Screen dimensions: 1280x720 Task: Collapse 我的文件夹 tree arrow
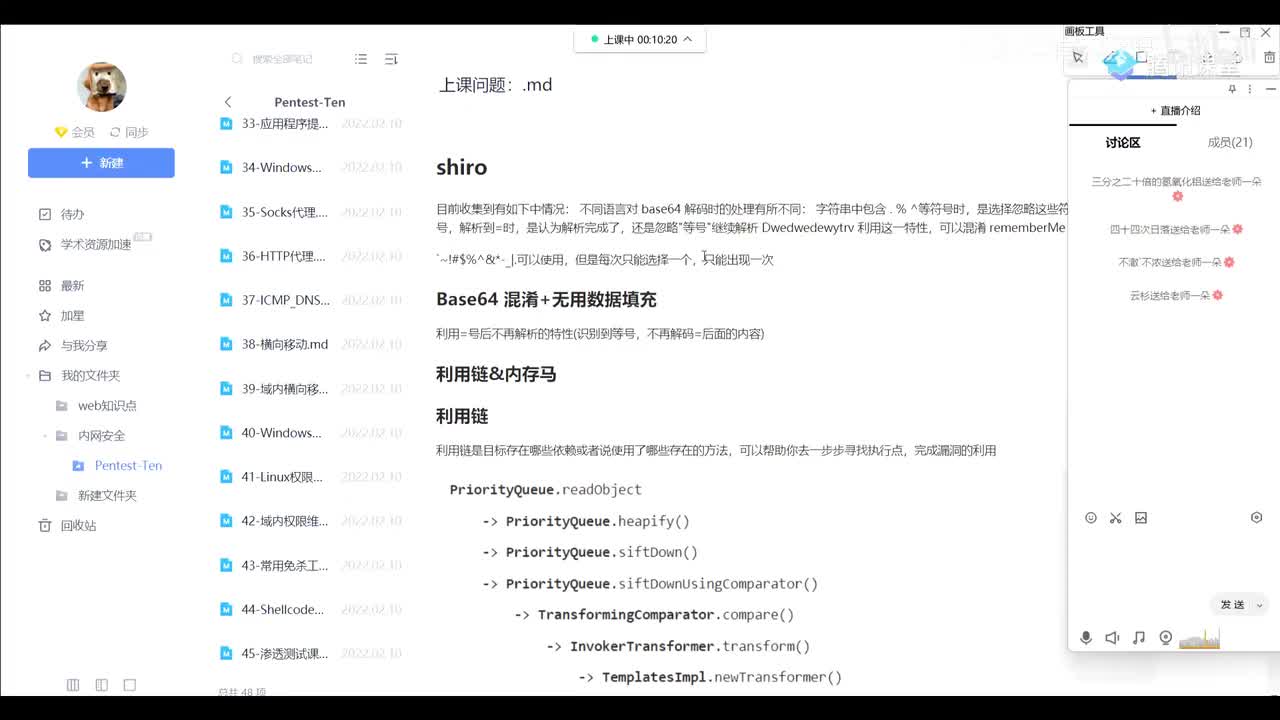[28, 376]
